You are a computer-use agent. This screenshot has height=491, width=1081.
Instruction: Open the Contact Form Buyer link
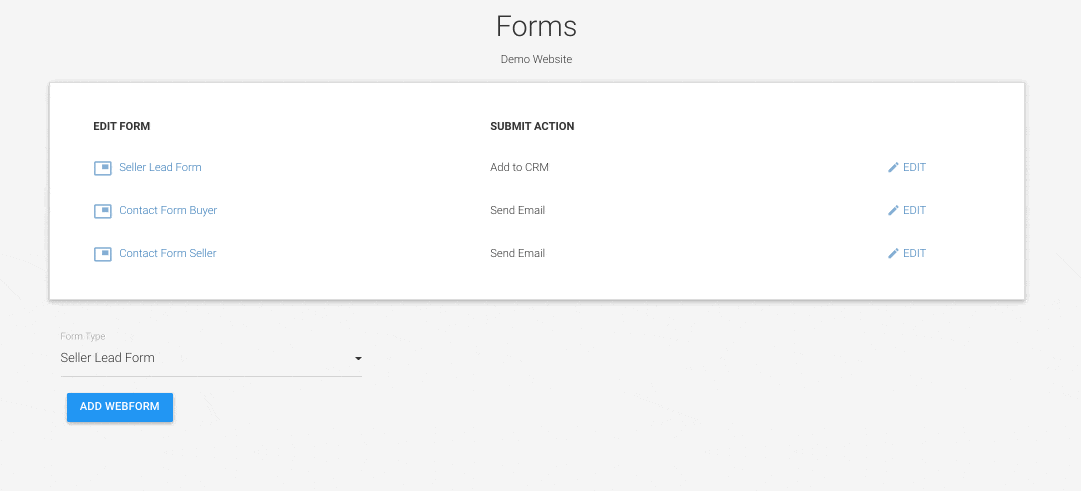pos(168,210)
